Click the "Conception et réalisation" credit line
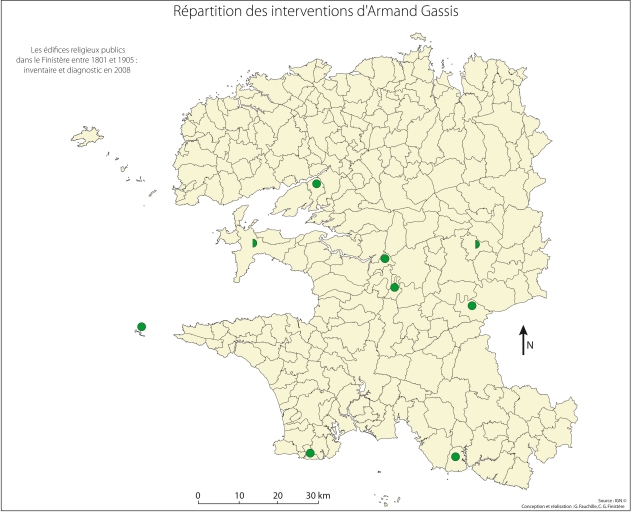 [573, 506]
